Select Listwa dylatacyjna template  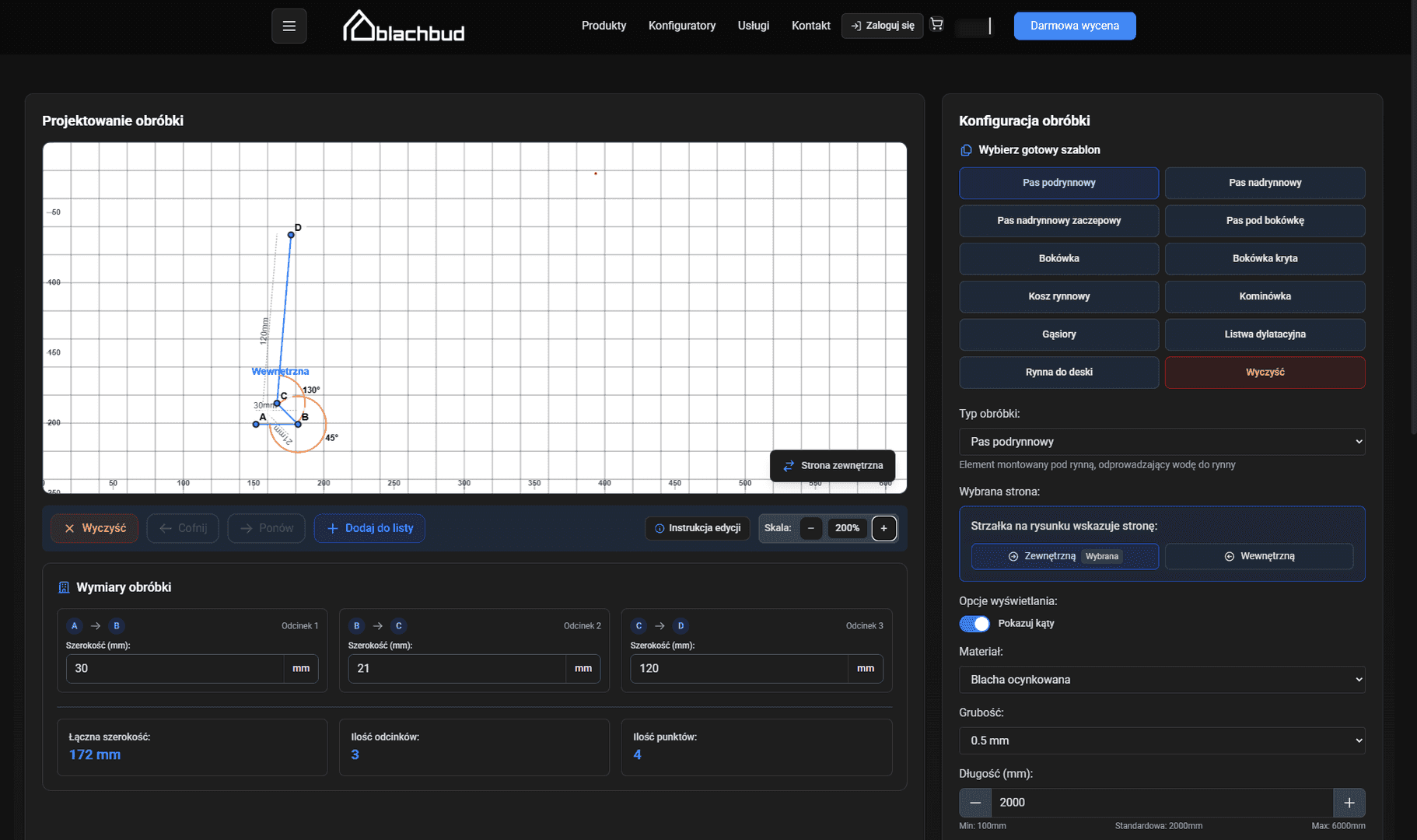(x=1265, y=334)
